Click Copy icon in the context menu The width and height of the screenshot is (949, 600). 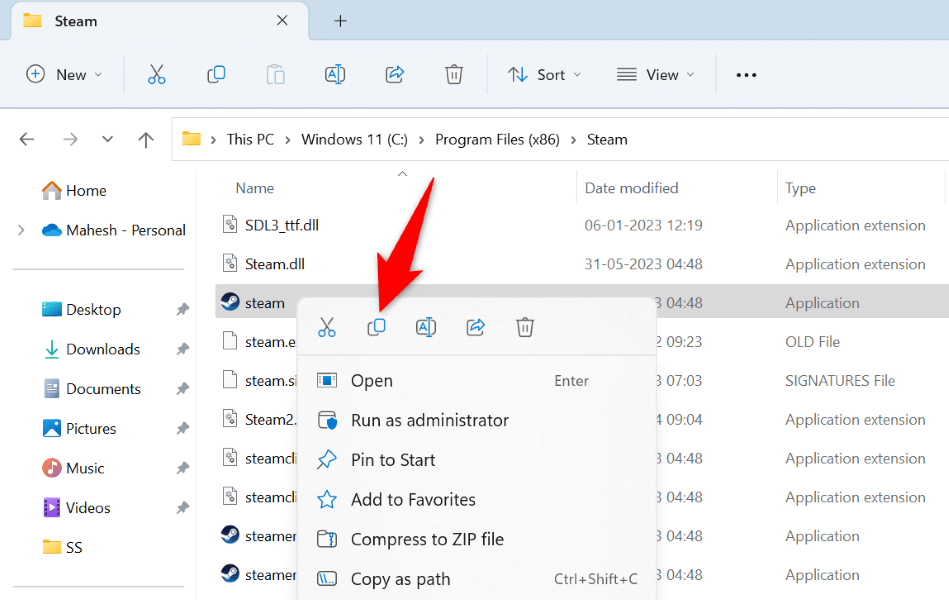[376, 328]
